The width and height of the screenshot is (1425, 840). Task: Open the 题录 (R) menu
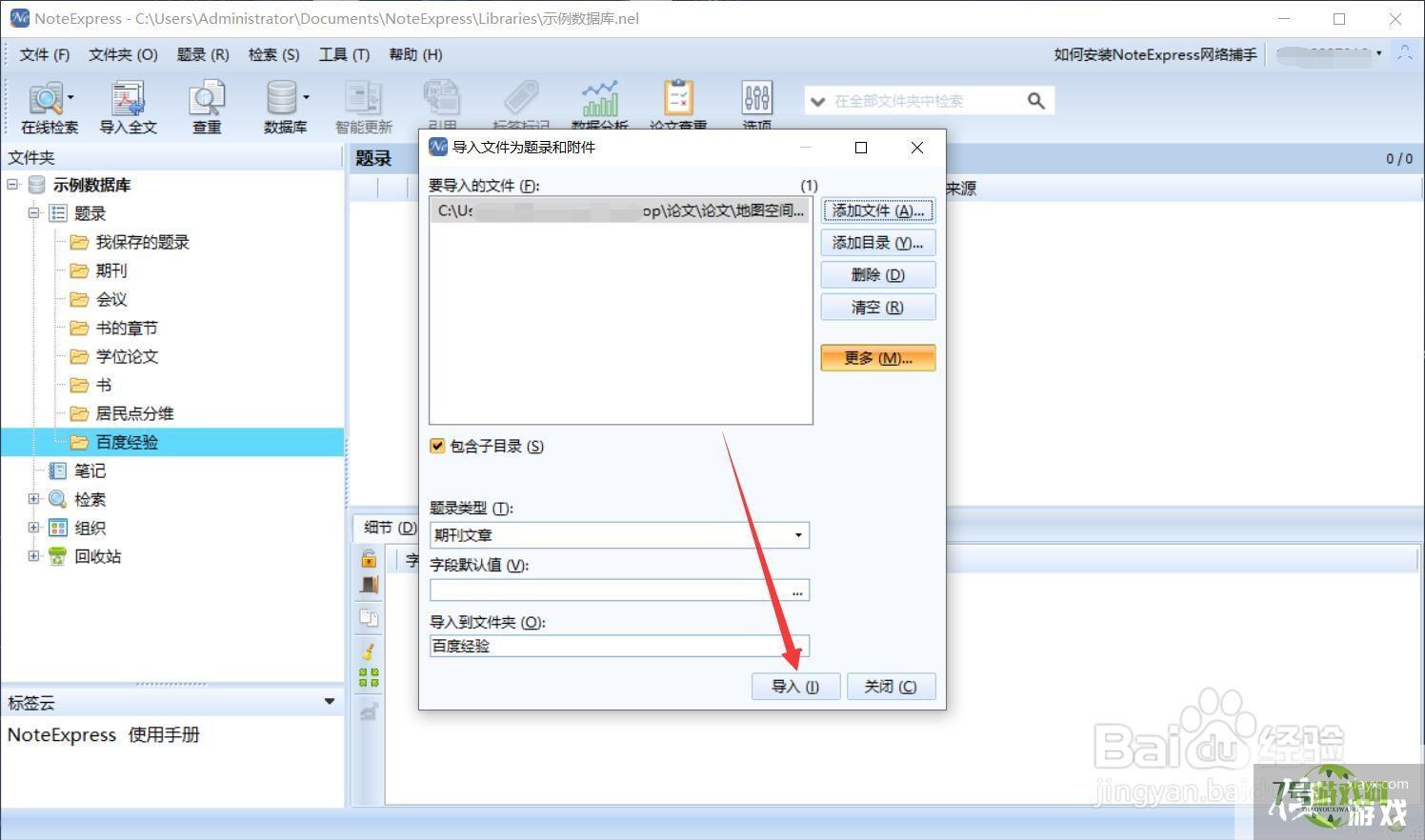coord(203,54)
